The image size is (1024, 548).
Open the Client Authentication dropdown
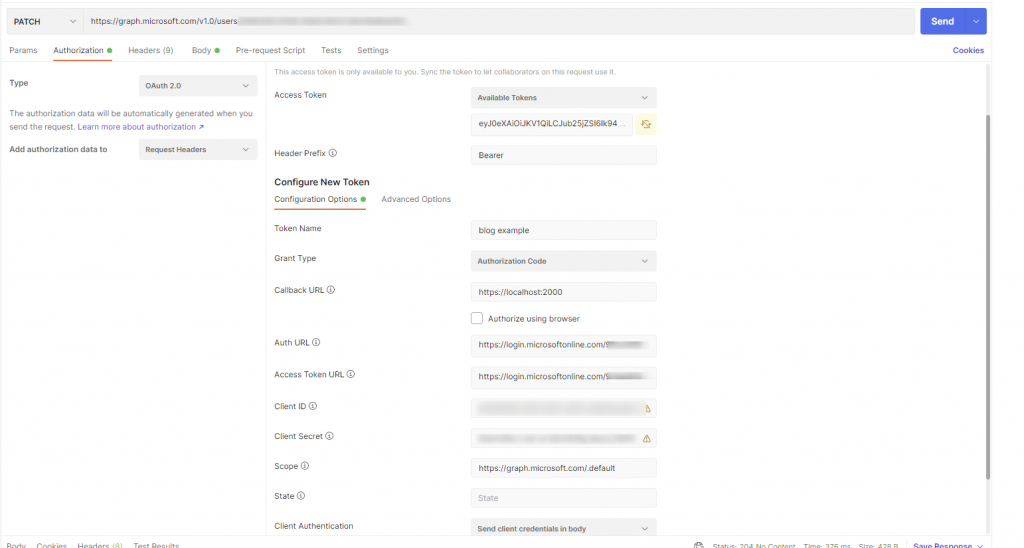[564, 528]
